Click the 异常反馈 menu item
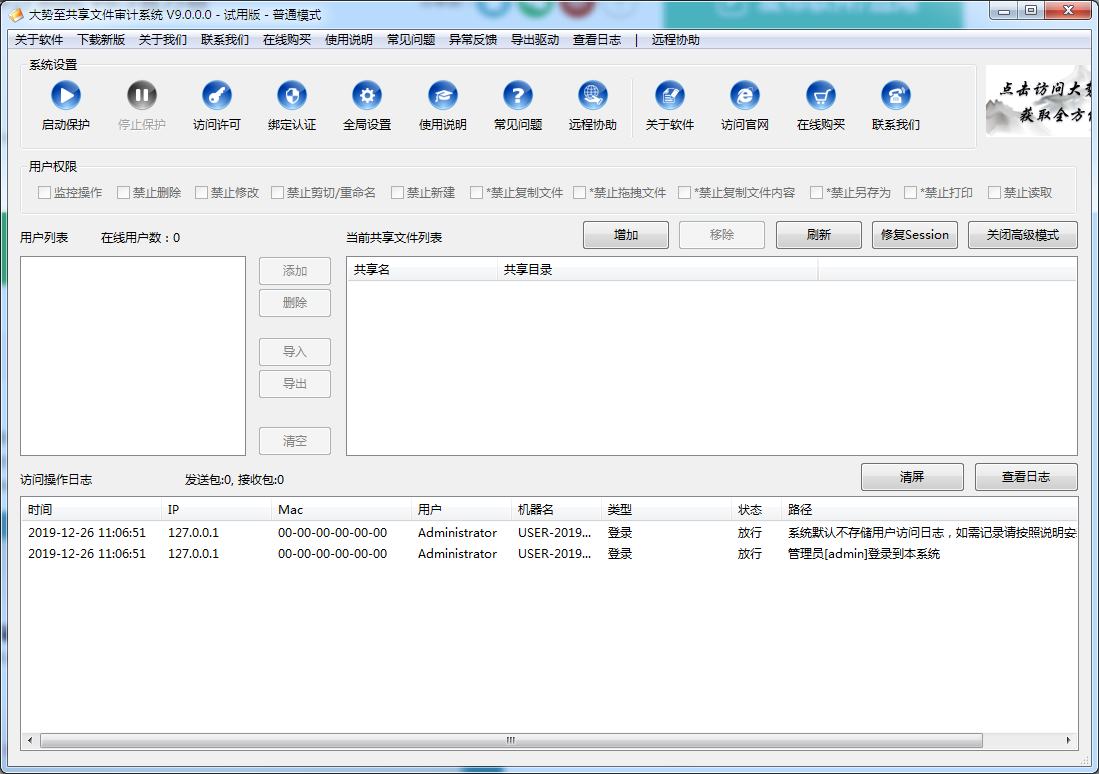The width and height of the screenshot is (1099, 774). point(473,40)
